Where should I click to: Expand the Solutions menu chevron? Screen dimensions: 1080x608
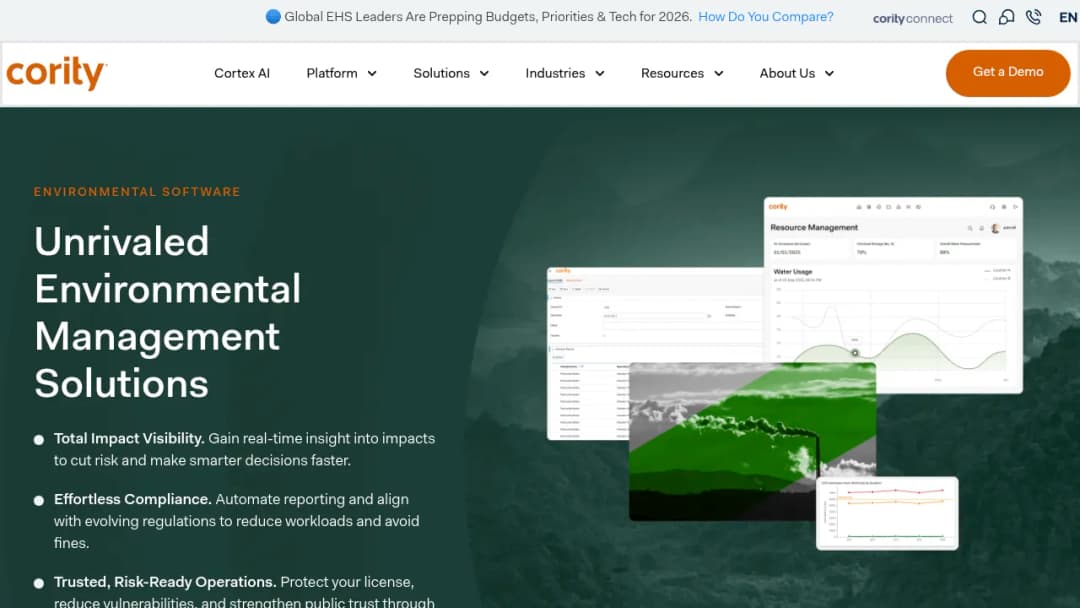[484, 74]
